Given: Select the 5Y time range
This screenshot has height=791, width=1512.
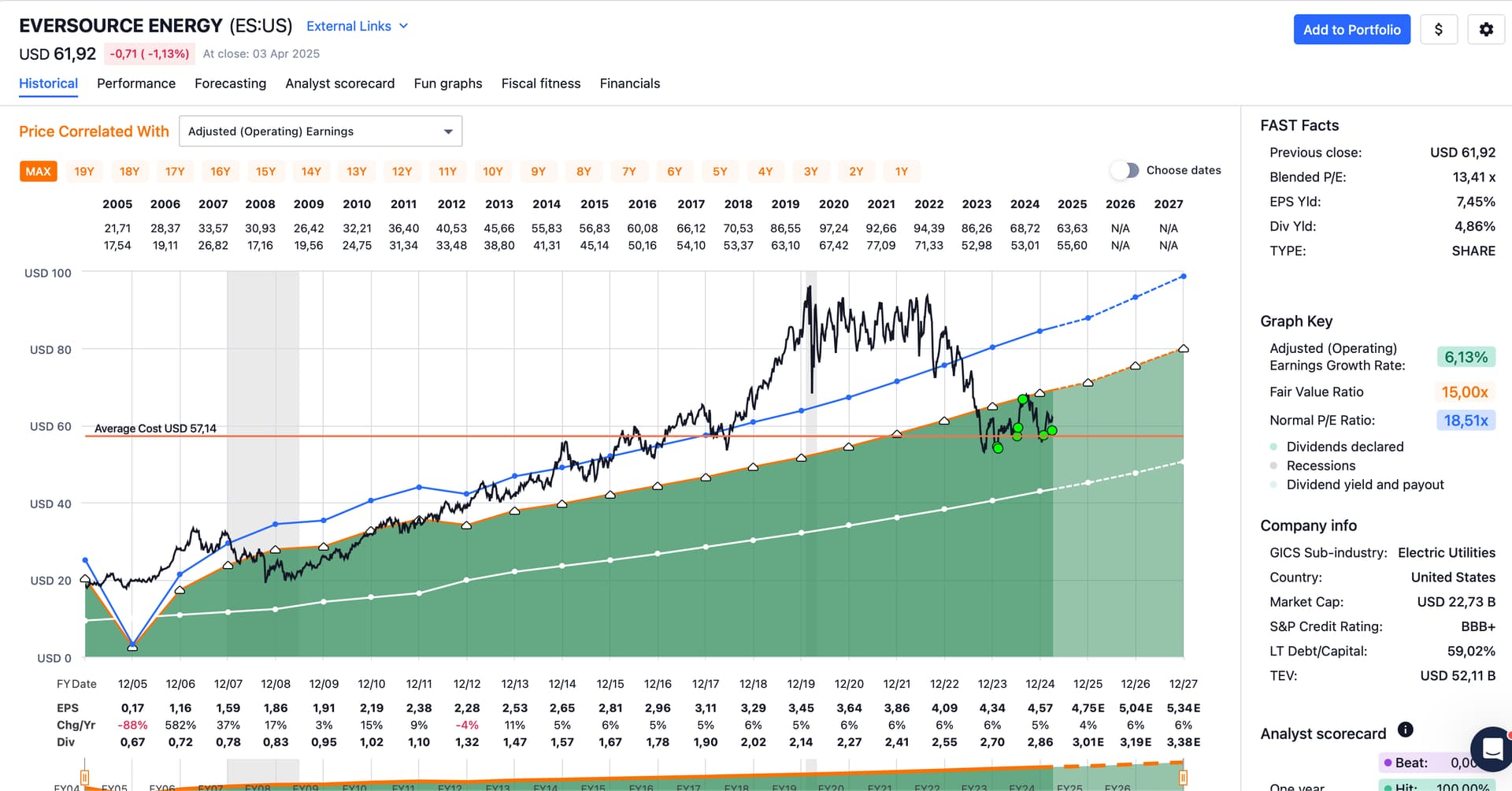Looking at the screenshot, I should pos(720,172).
